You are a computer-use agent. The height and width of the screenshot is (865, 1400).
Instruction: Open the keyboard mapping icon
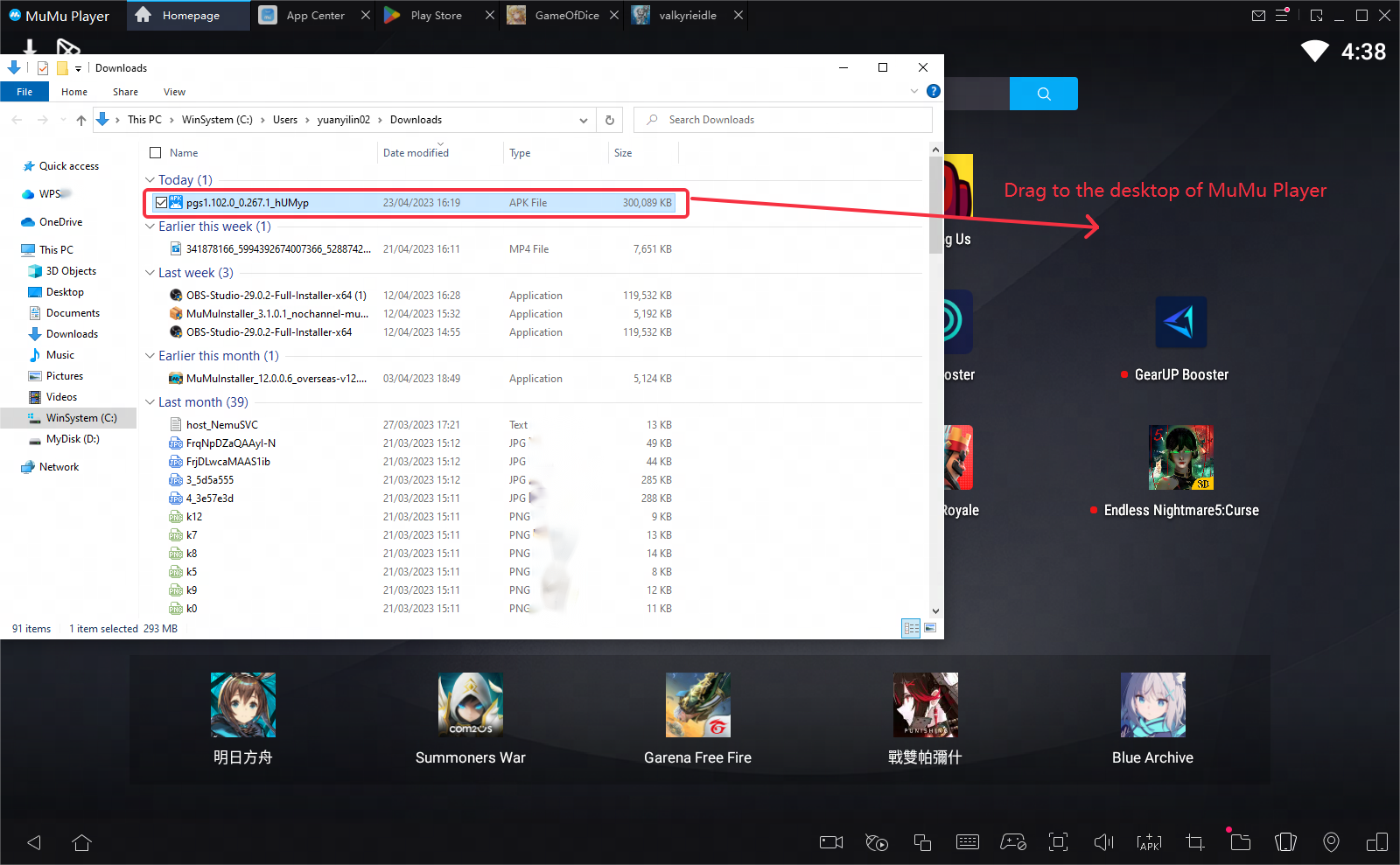[968, 842]
